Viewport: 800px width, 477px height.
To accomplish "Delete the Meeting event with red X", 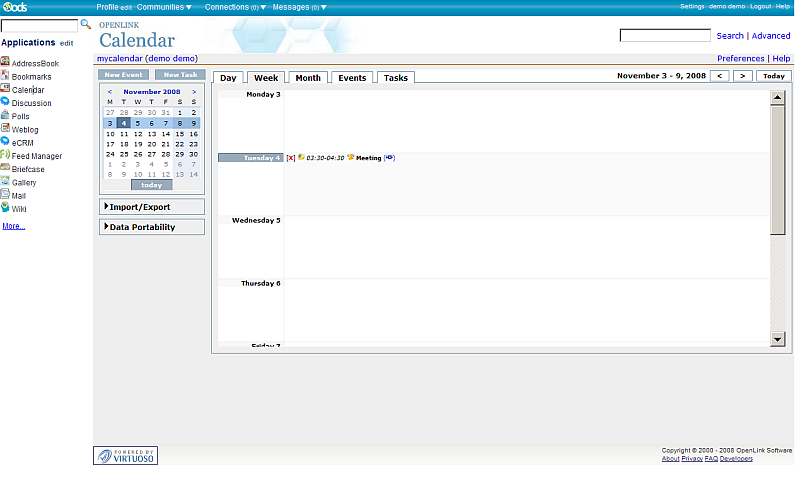I will pos(290,158).
